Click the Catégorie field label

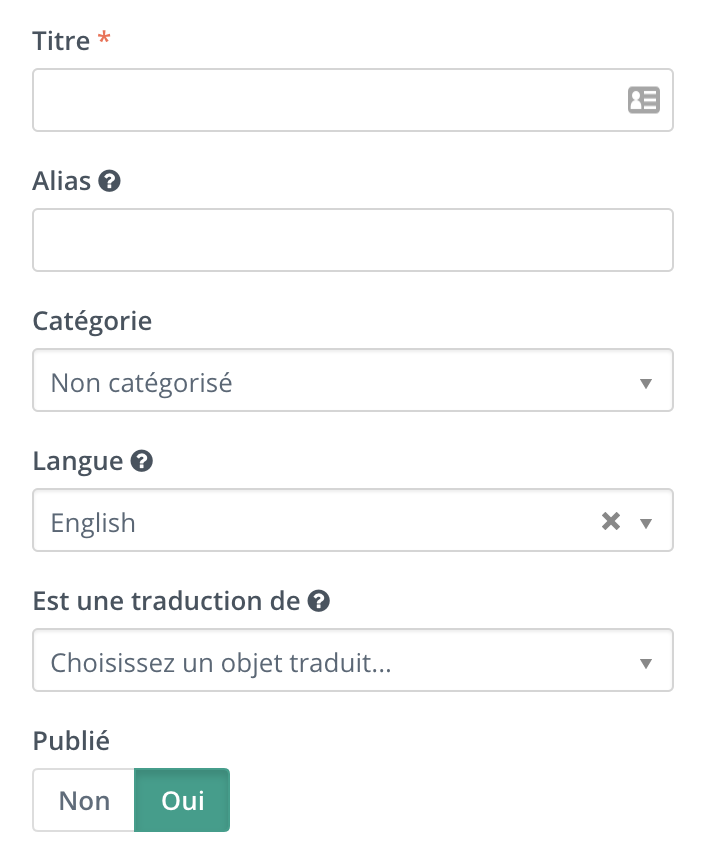[x=92, y=321]
